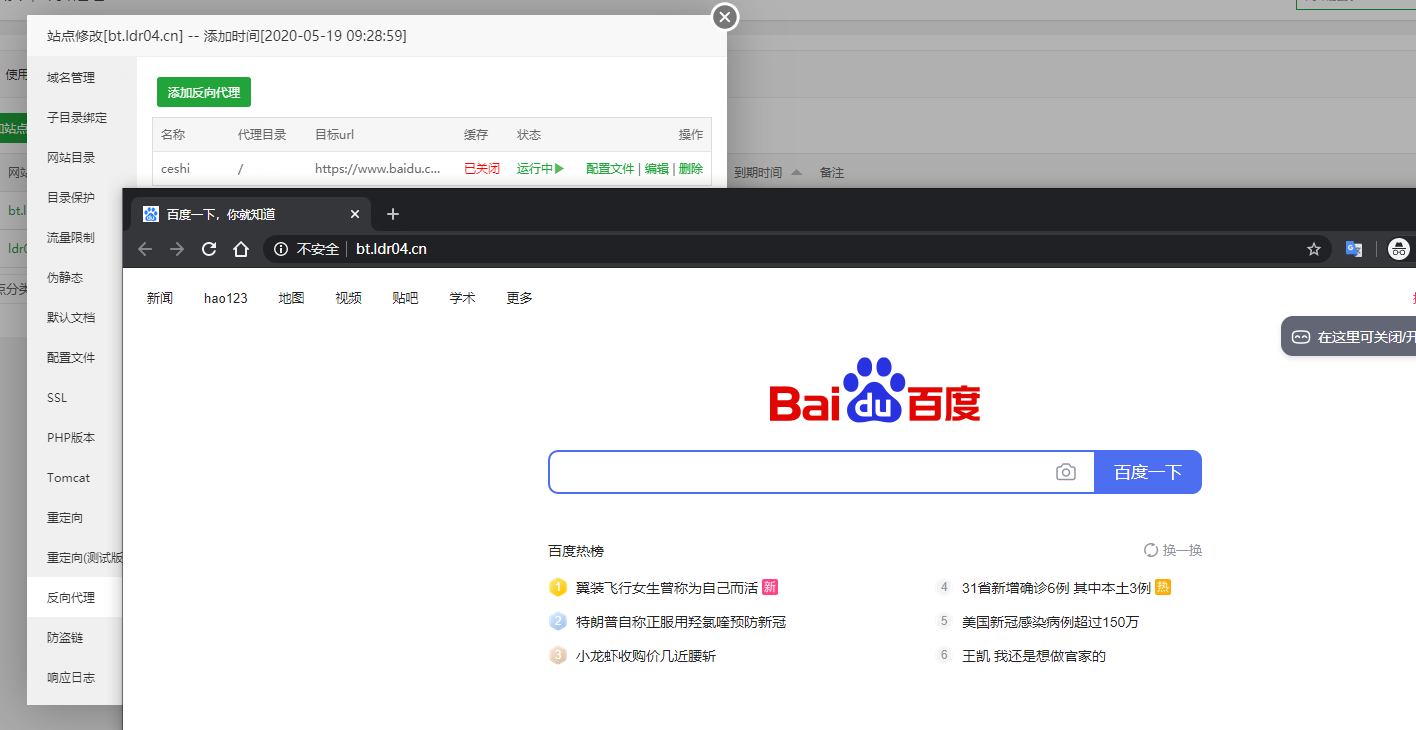The height and width of the screenshot is (730, 1416).
Task: Open 响应日志 sidebar item
Action: click(x=71, y=677)
